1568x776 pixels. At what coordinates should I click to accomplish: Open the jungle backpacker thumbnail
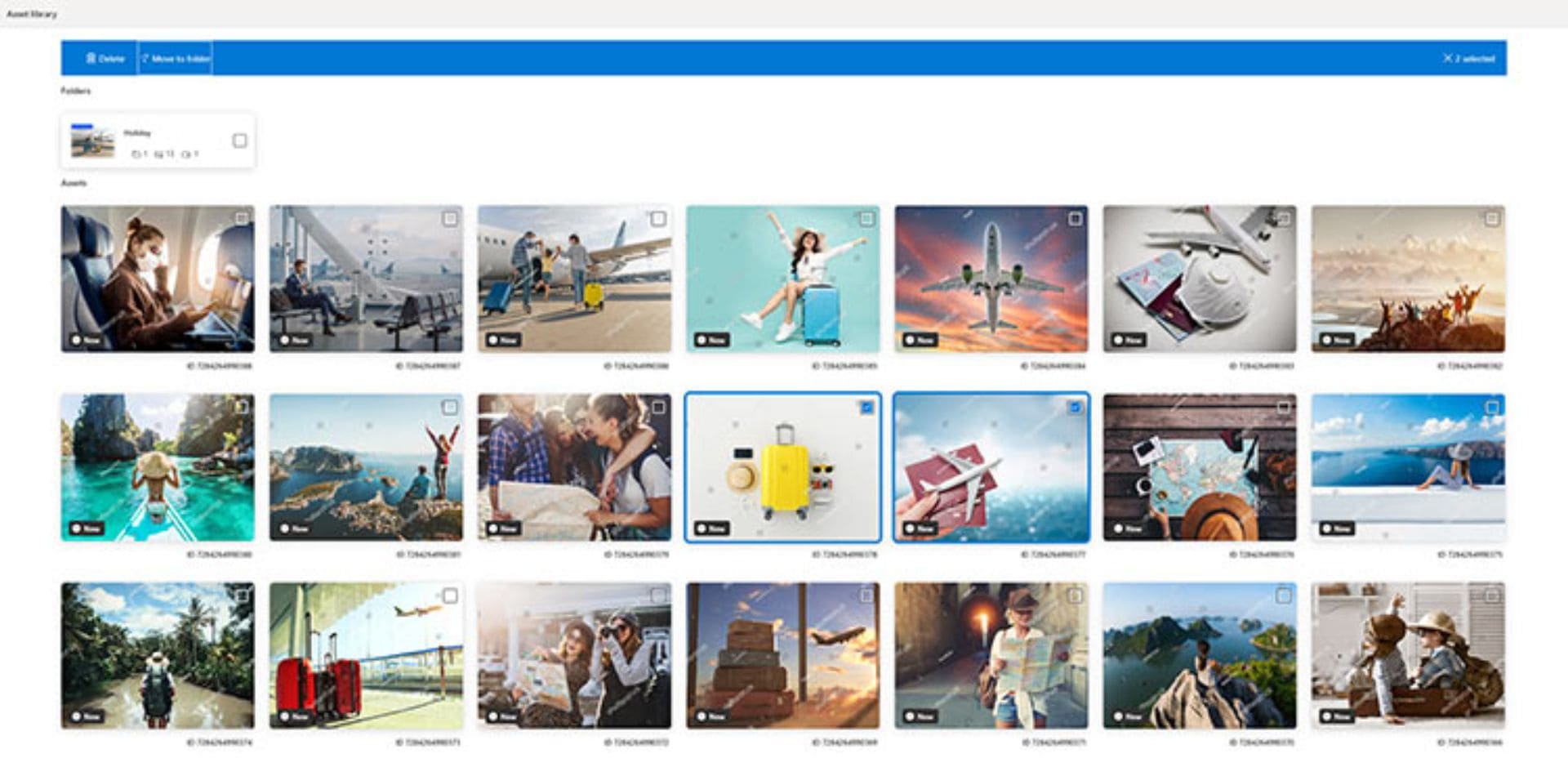point(157,654)
